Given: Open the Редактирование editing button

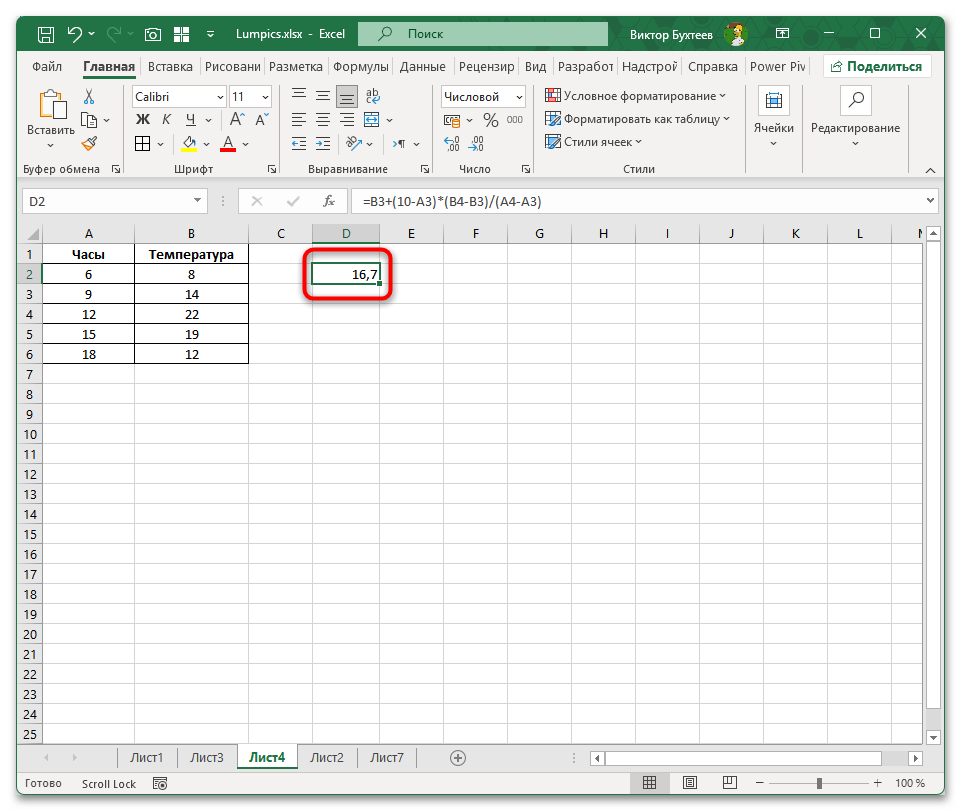Looking at the screenshot, I should coord(856,118).
